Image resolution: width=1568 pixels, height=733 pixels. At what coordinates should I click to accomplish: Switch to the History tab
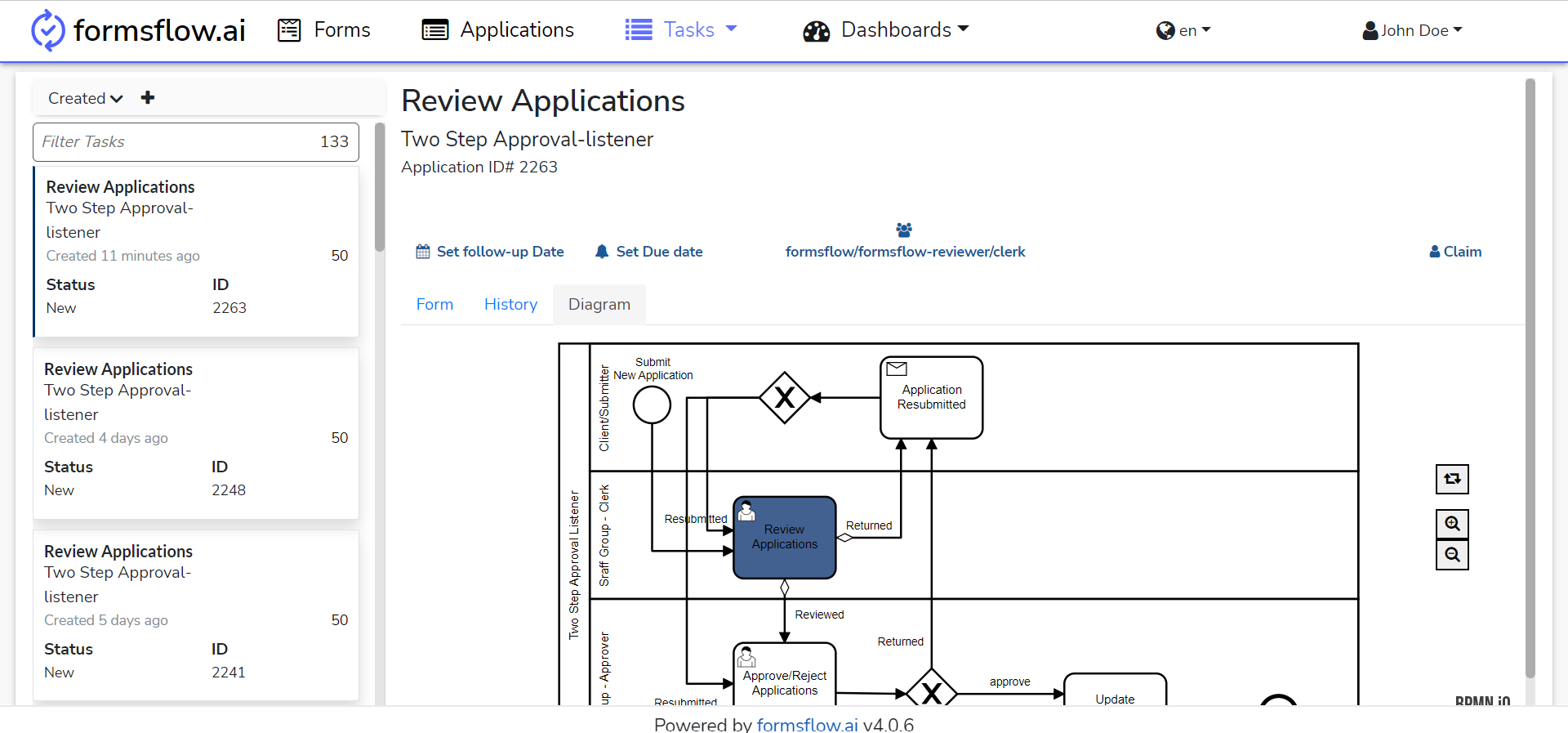point(510,304)
